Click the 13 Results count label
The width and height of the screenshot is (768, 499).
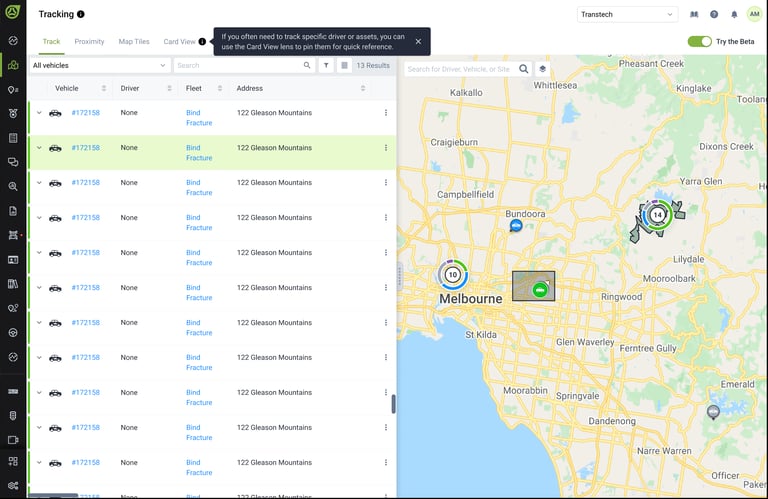[373, 65]
